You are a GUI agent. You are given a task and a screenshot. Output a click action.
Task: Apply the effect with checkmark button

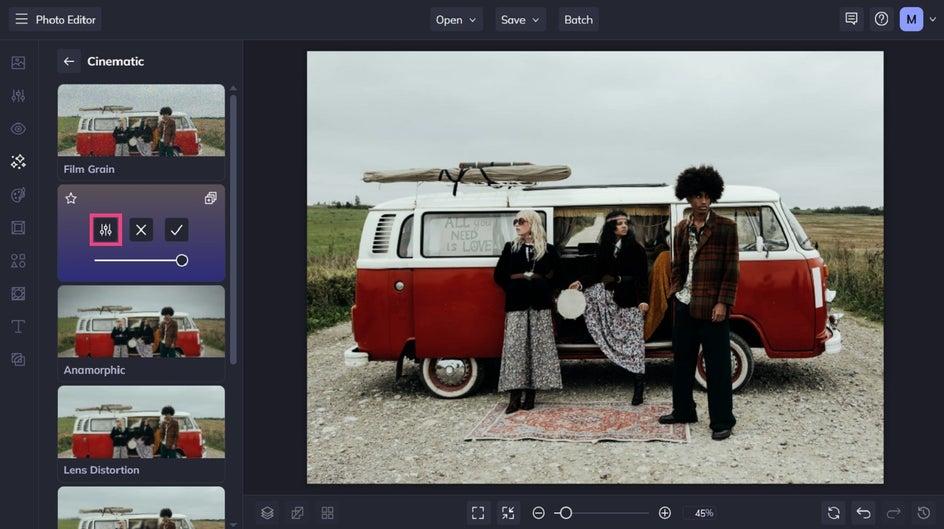coord(176,229)
